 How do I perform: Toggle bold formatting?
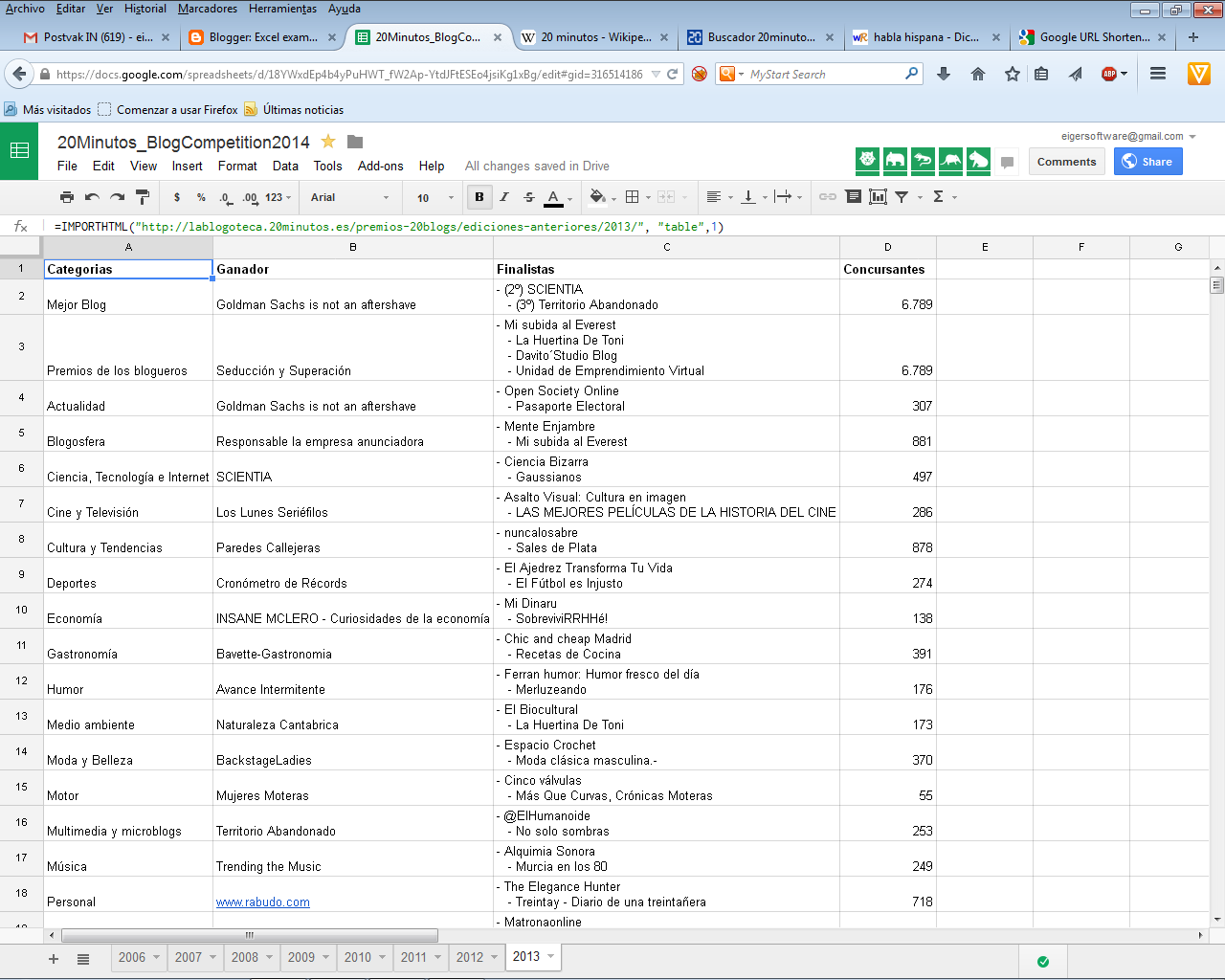(x=479, y=197)
